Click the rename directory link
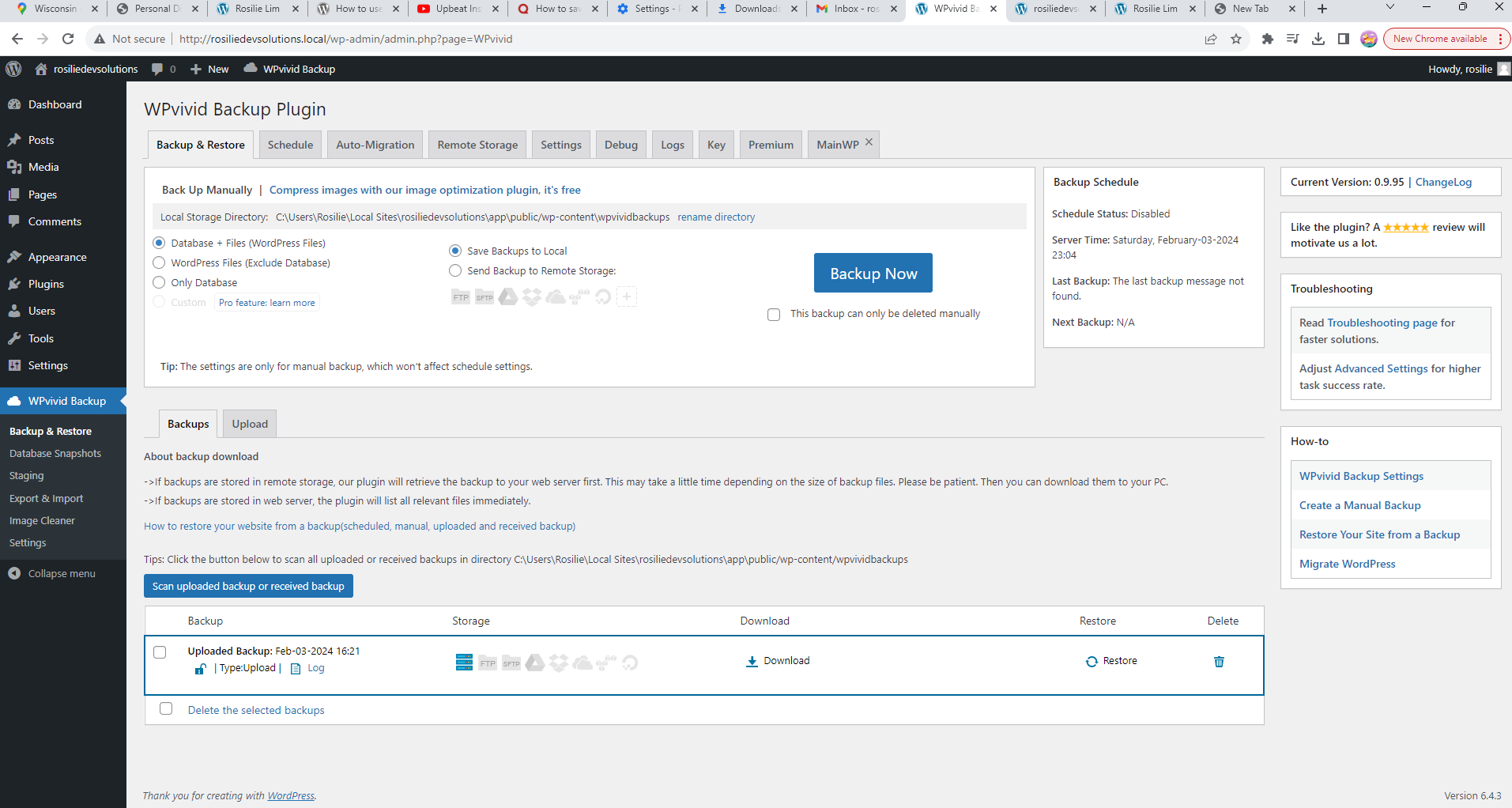 click(716, 217)
